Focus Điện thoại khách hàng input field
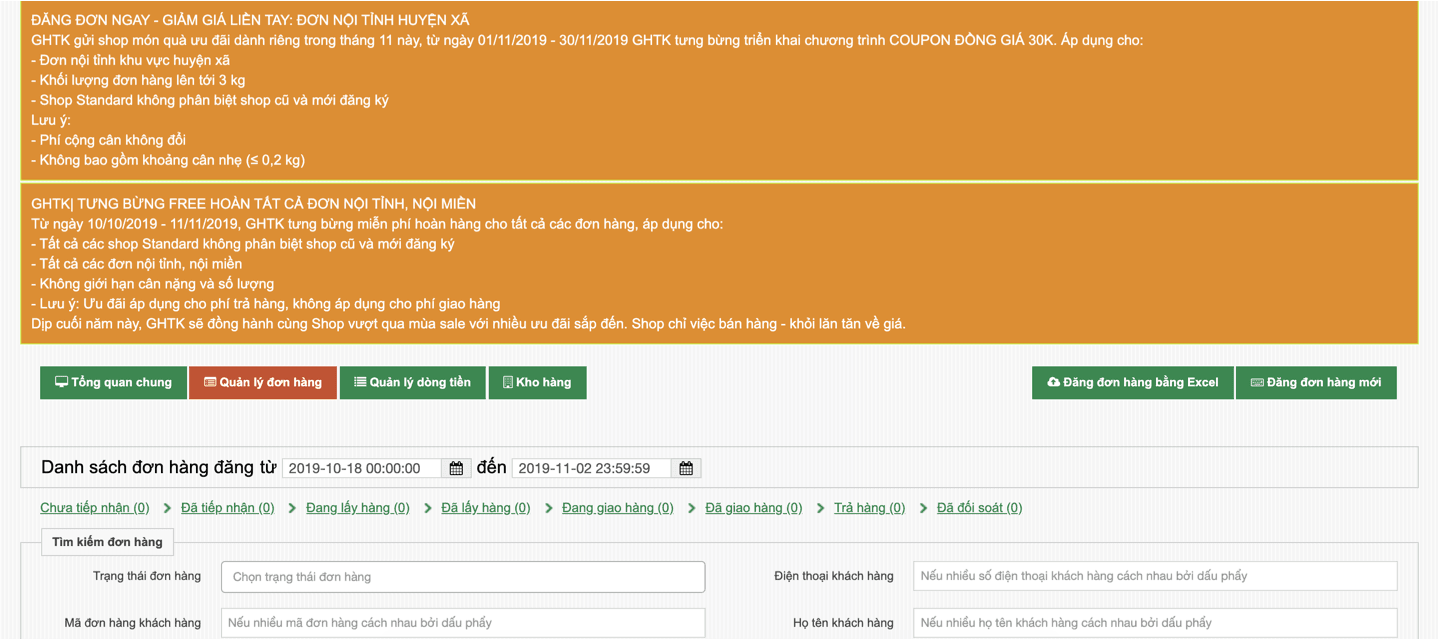Image resolution: width=1439 pixels, height=639 pixels. [x=1155, y=576]
